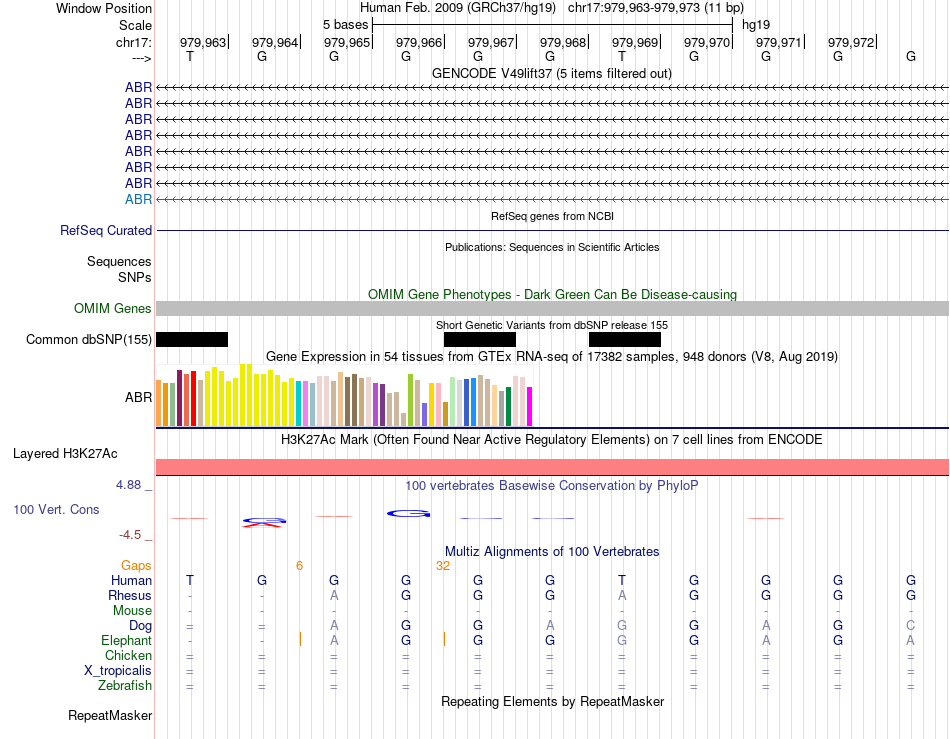Click coordinate label 979,972
The width and height of the screenshot is (950, 739).
[x=851, y=42]
